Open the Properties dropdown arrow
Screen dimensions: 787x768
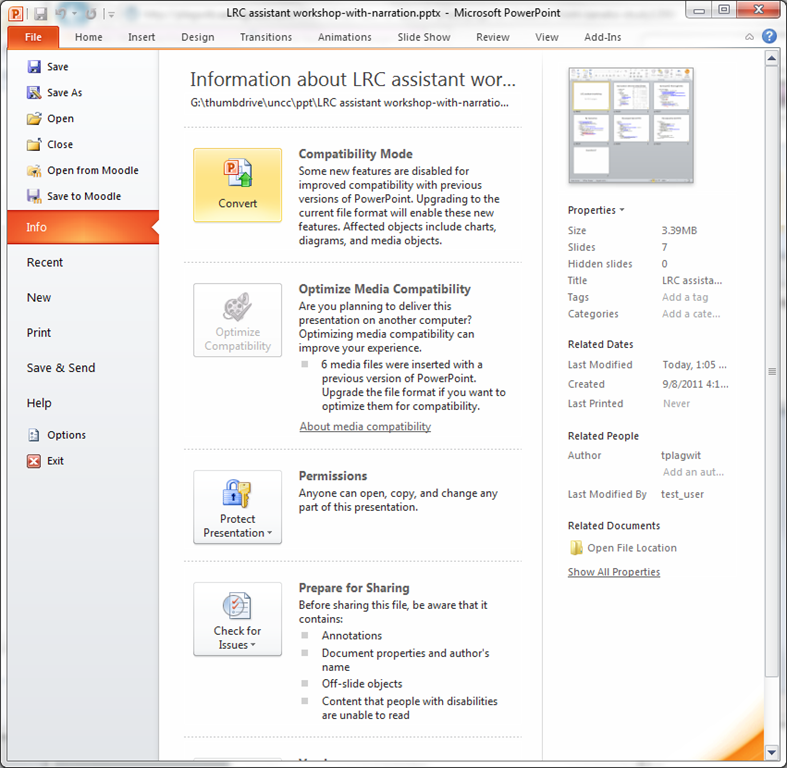click(x=621, y=211)
